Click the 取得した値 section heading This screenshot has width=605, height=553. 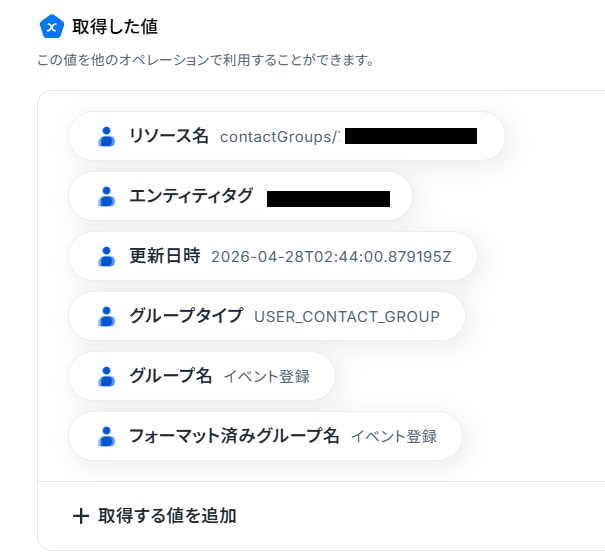[x=115, y=27]
